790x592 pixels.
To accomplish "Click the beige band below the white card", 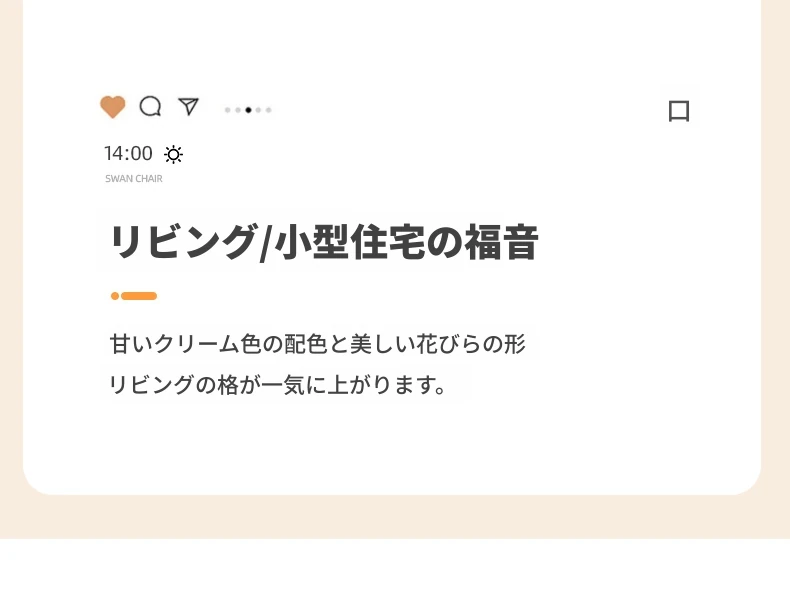I will pyautogui.click(x=395, y=517).
